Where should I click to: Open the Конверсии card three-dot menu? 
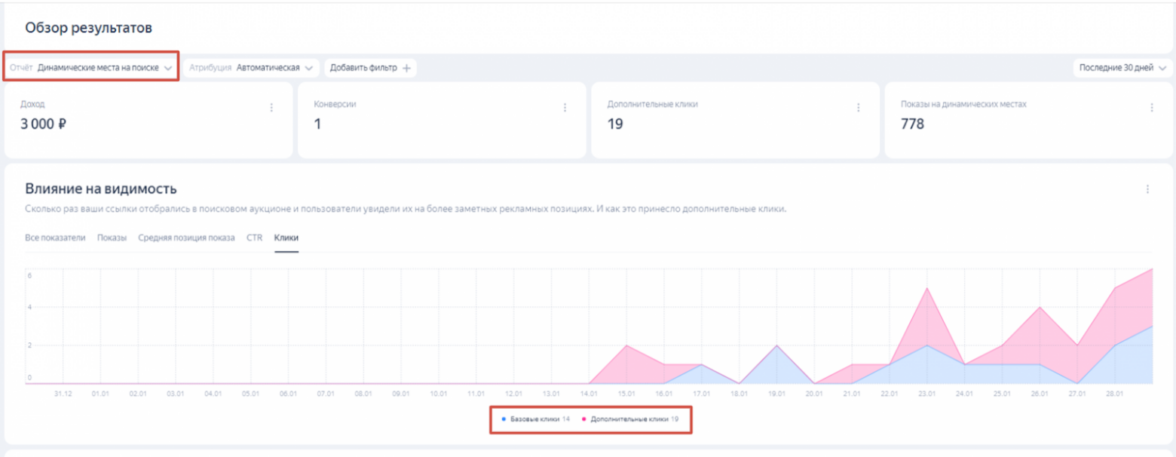click(x=564, y=108)
